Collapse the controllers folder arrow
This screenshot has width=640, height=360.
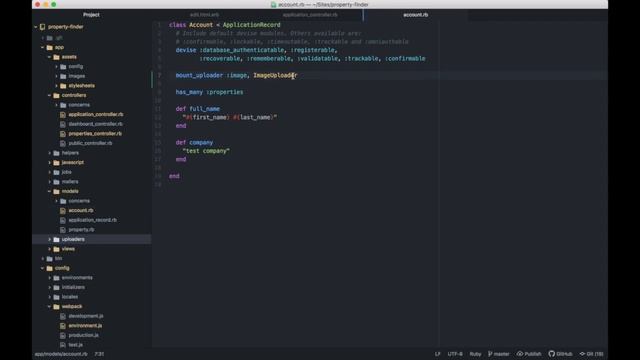[x=50, y=96]
